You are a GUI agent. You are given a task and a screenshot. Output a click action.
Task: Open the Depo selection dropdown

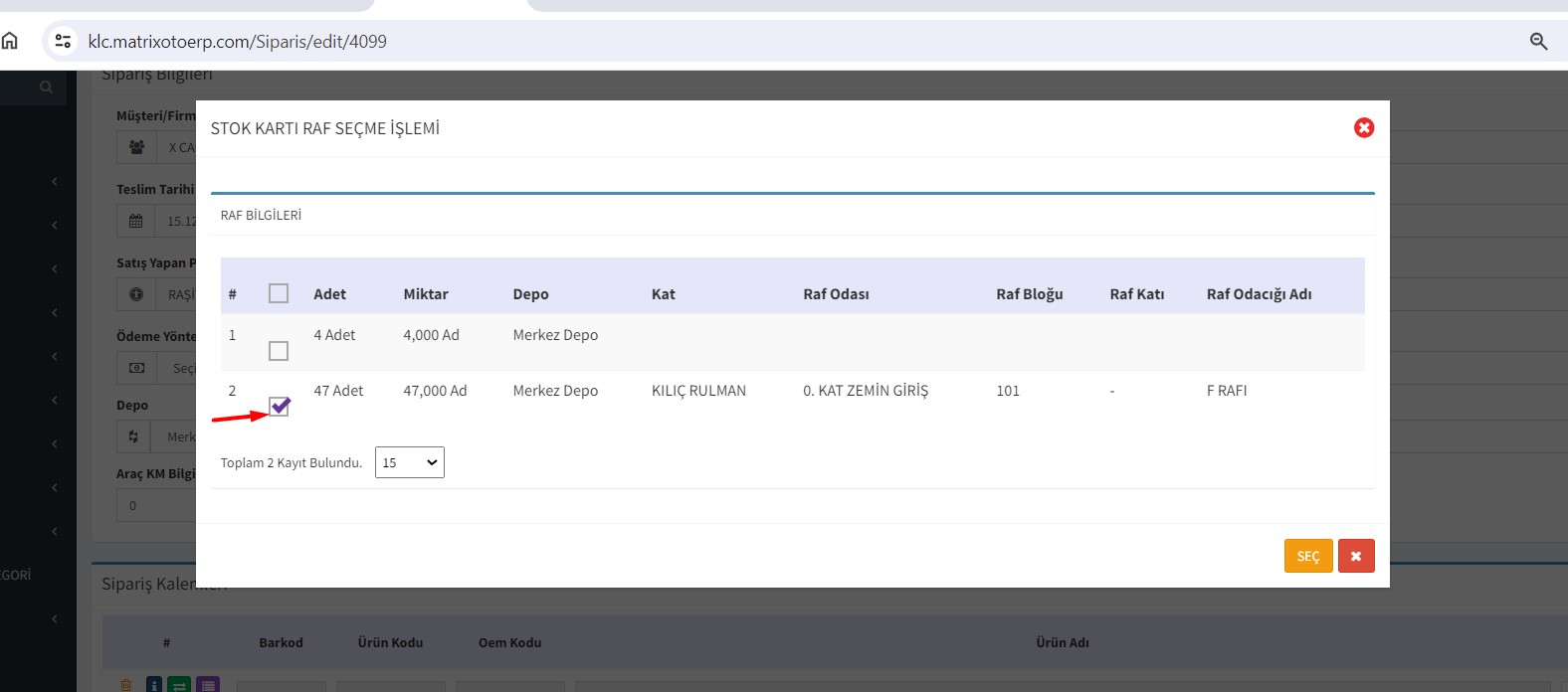point(169,436)
